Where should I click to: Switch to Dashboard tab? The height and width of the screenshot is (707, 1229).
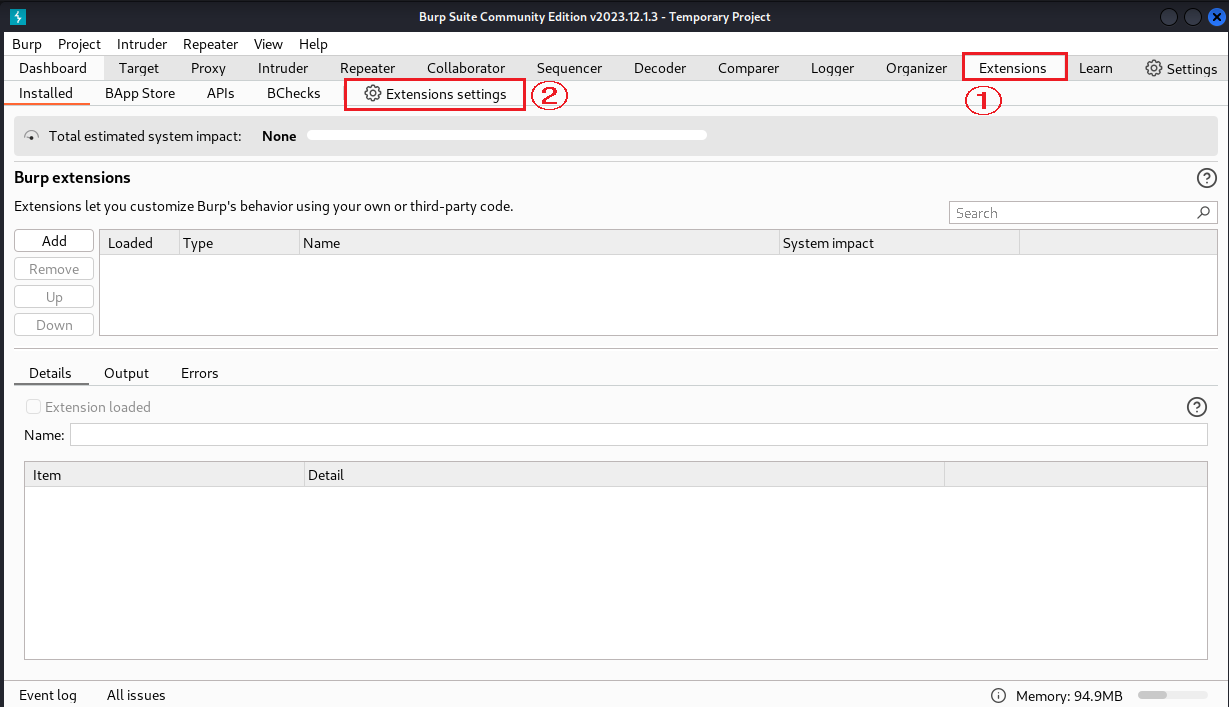(53, 68)
